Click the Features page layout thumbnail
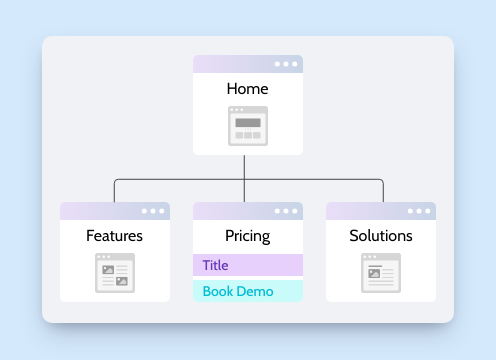496x360 pixels. 115,273
